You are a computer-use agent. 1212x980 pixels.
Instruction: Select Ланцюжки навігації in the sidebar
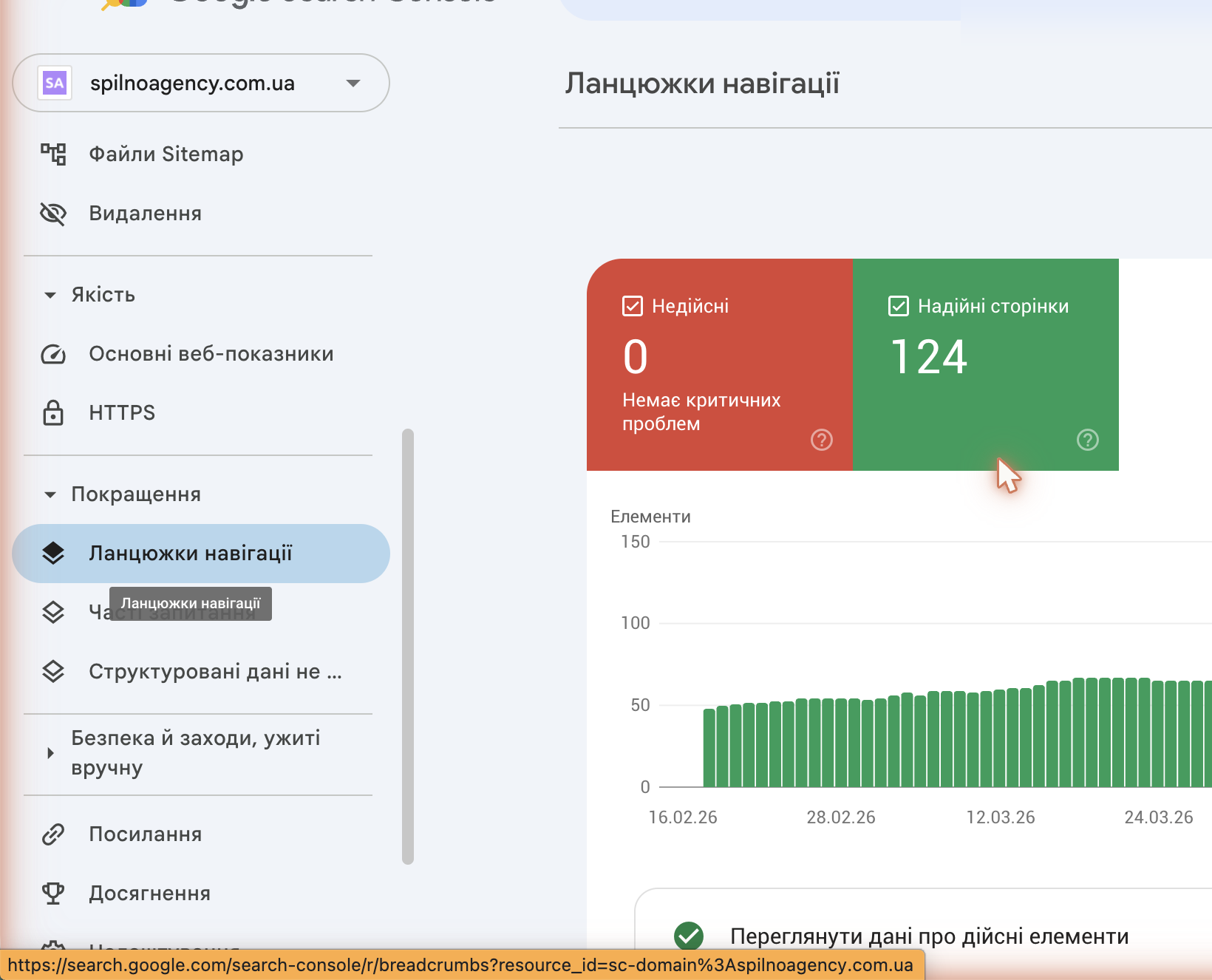(201, 554)
